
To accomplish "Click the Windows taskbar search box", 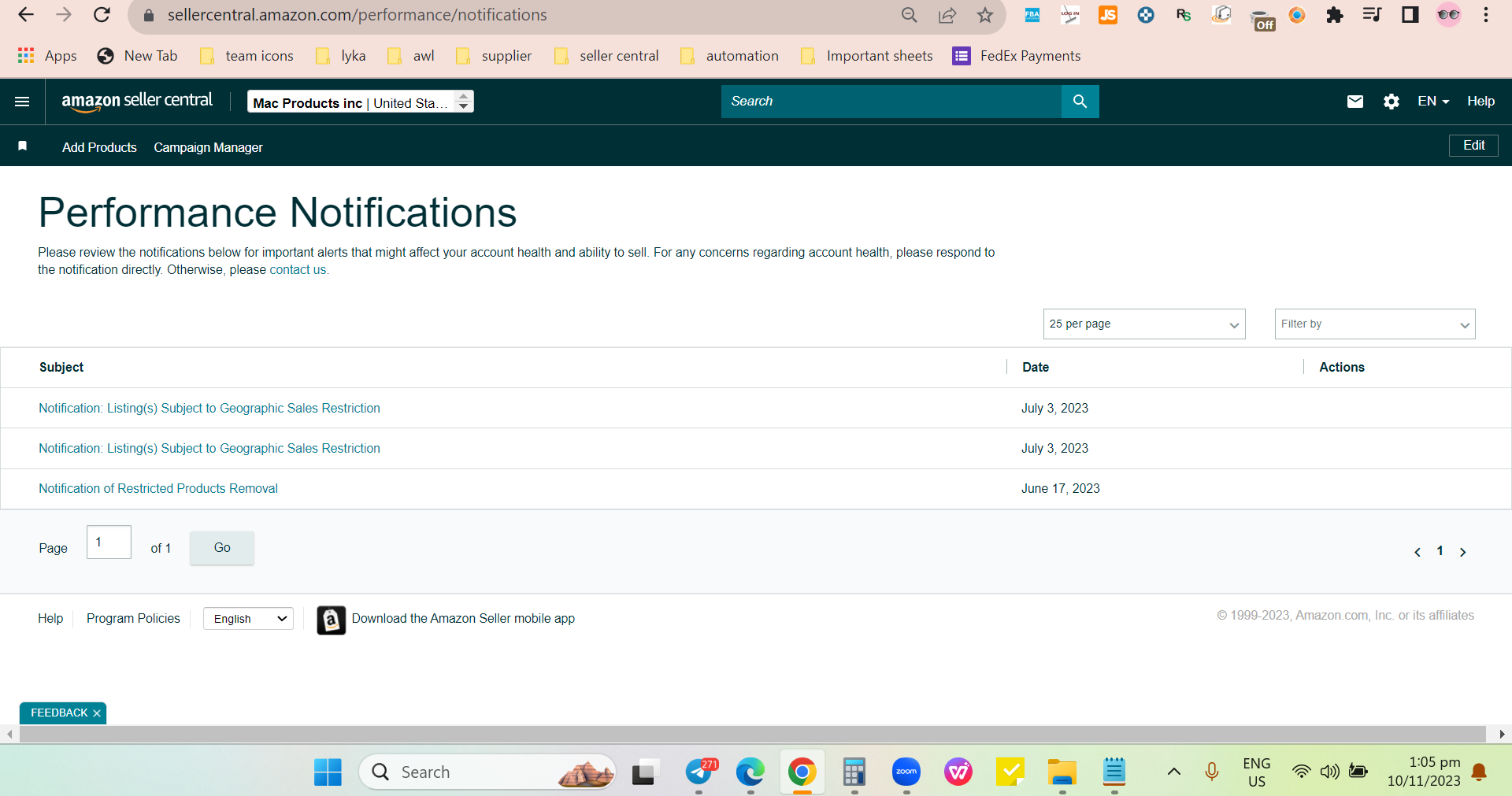I will click(487, 772).
